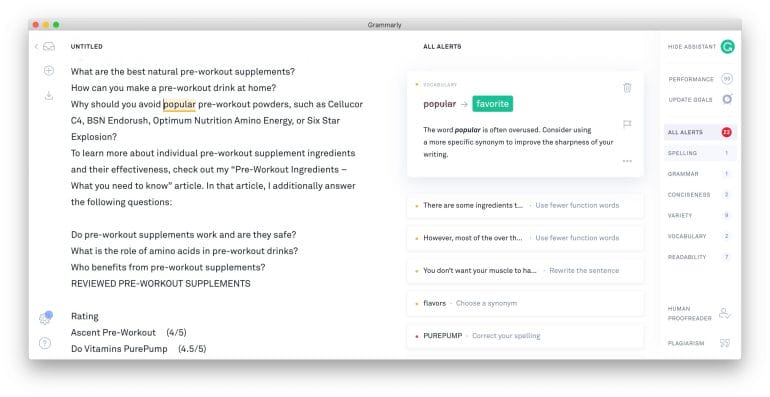Click the download document icon
The height and width of the screenshot is (397, 770).
[49, 95]
